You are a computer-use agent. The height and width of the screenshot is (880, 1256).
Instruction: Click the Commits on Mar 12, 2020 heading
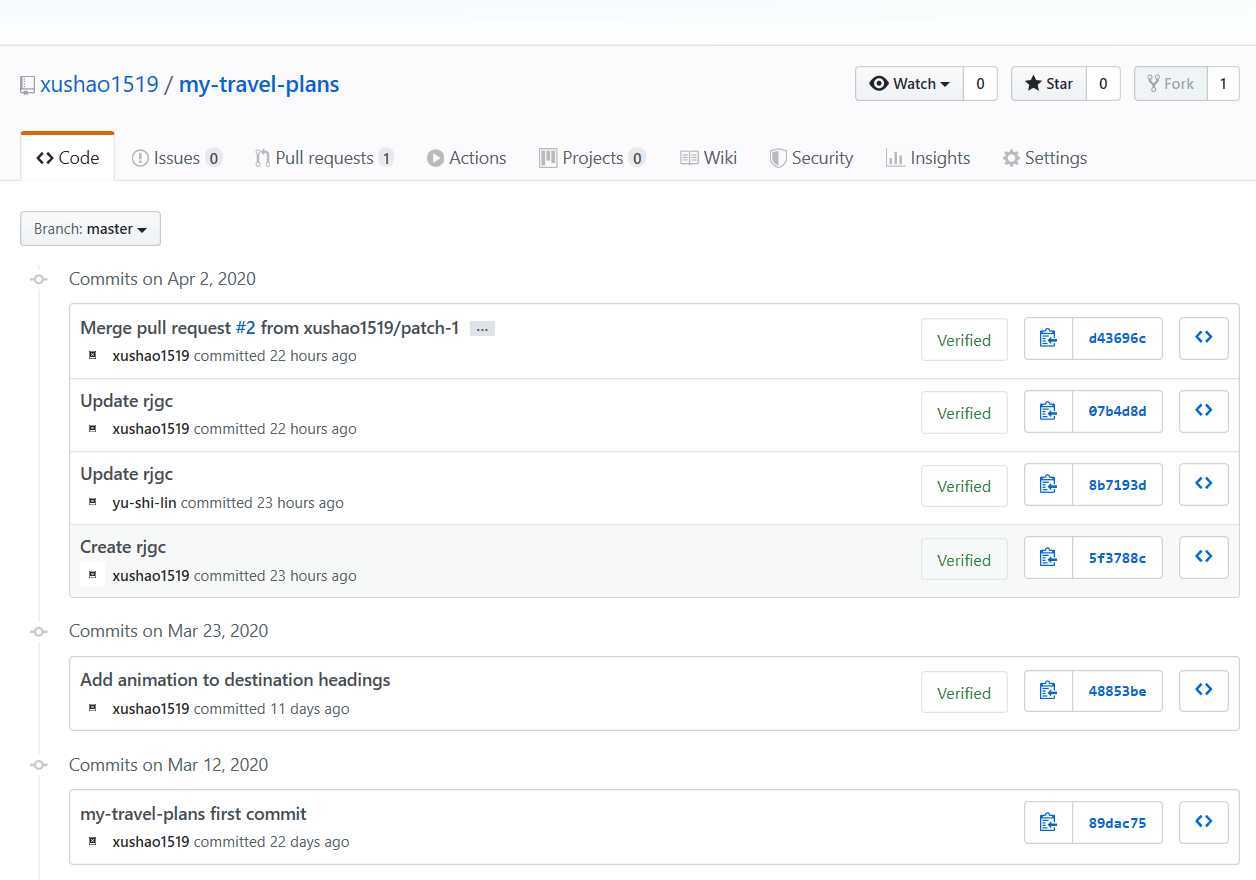[168, 765]
